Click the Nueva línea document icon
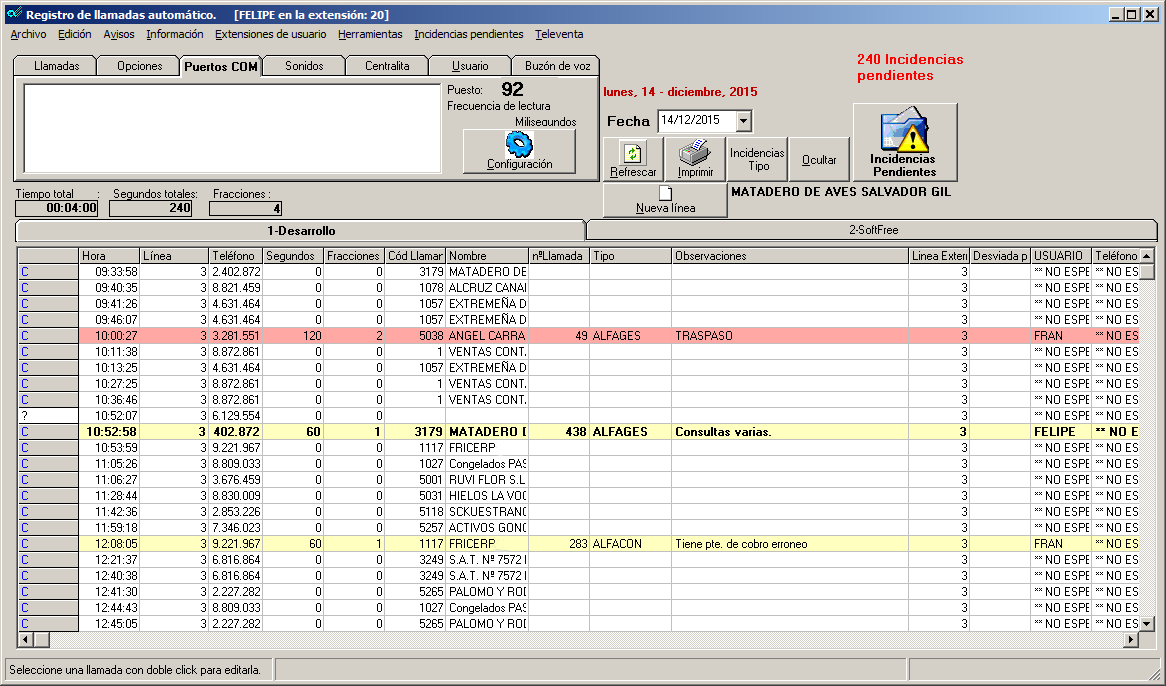 tap(664, 193)
